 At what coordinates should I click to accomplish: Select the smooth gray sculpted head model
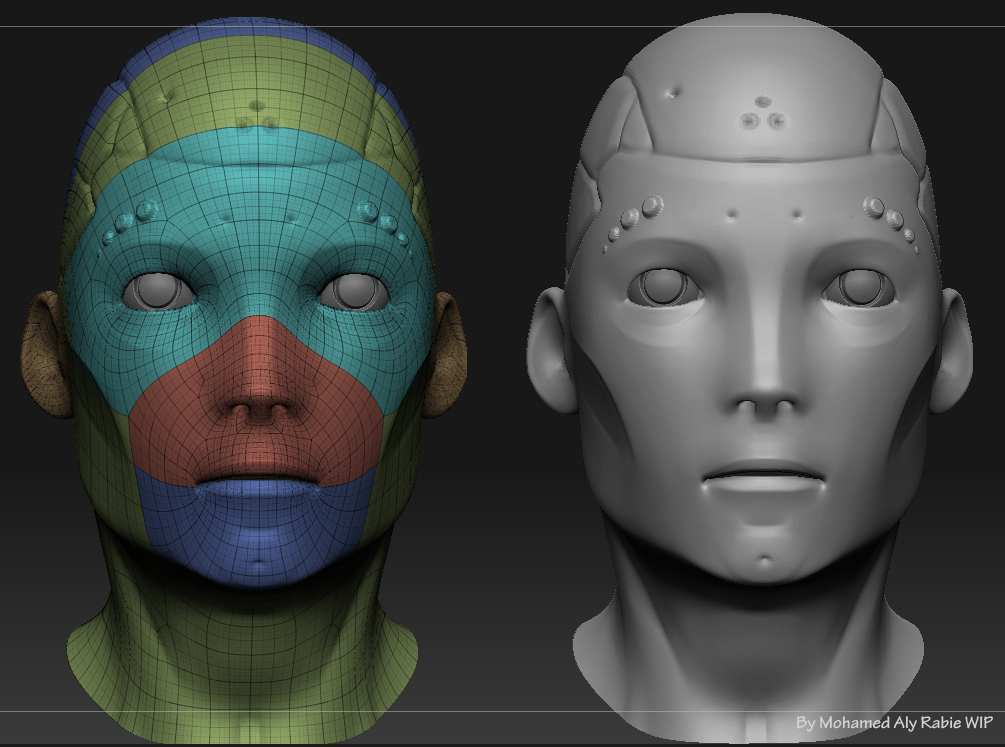750,378
